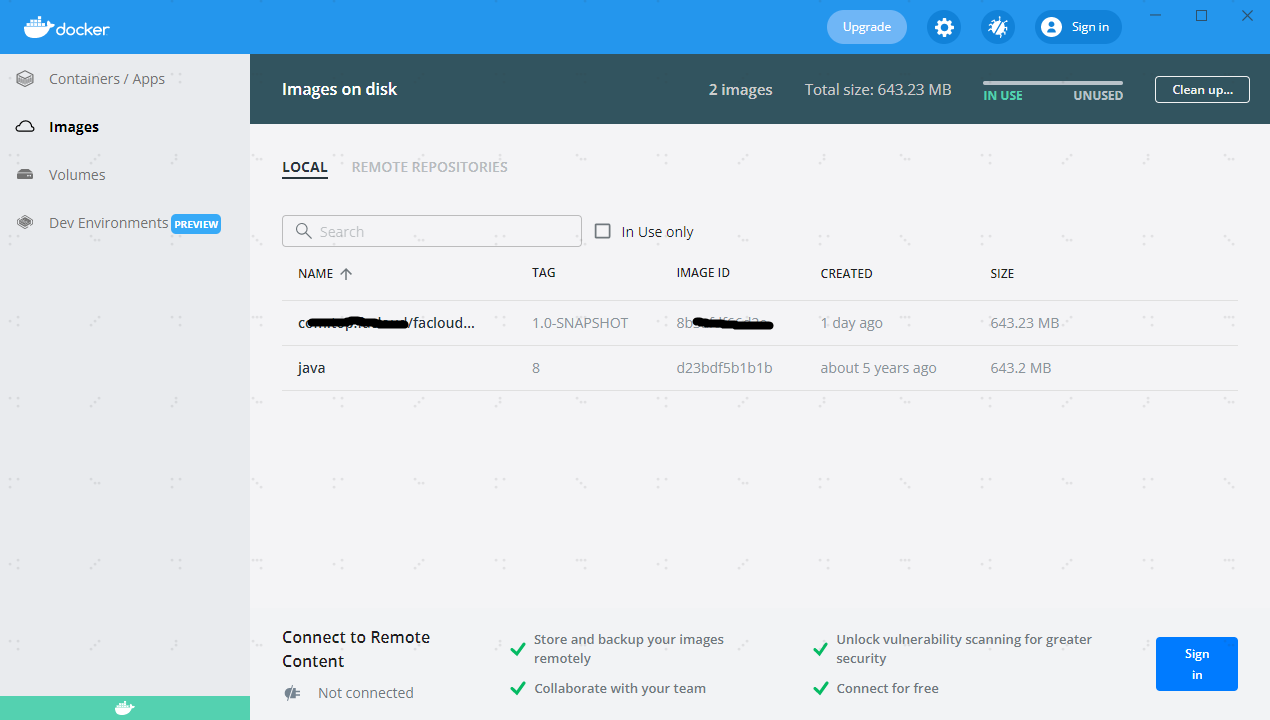Minimize the Docker Desktop window
1270x720 pixels.
[x=1156, y=15]
